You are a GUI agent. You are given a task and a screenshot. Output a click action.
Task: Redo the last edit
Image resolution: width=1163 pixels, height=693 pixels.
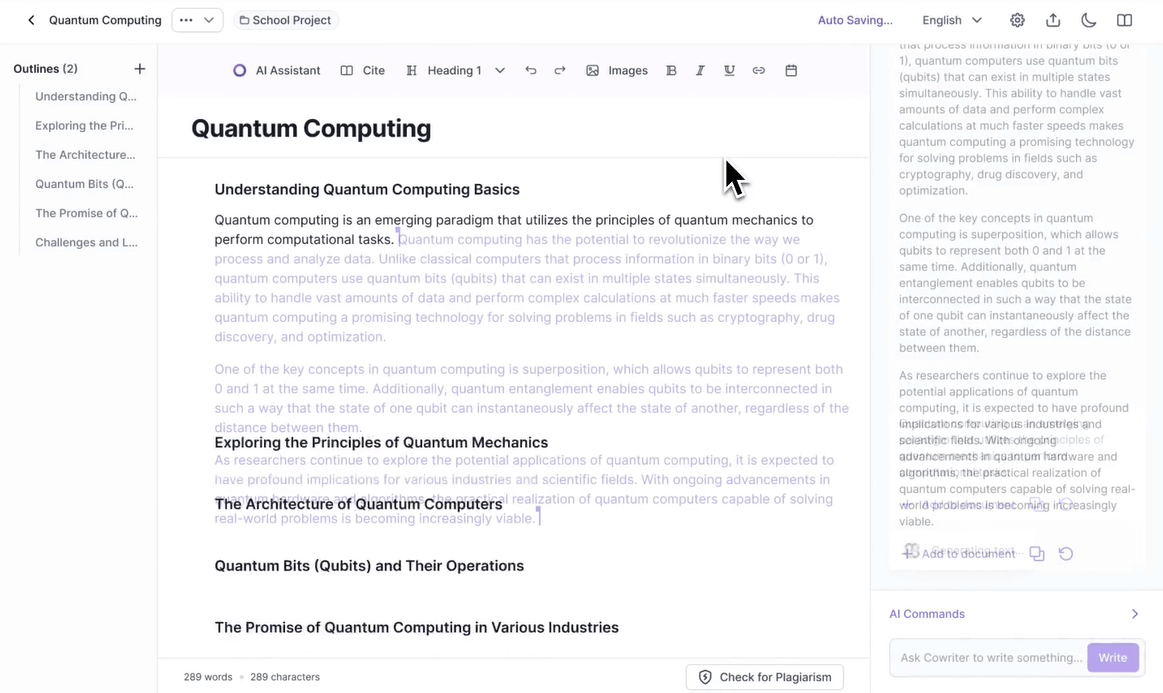pyautogui.click(x=560, y=70)
